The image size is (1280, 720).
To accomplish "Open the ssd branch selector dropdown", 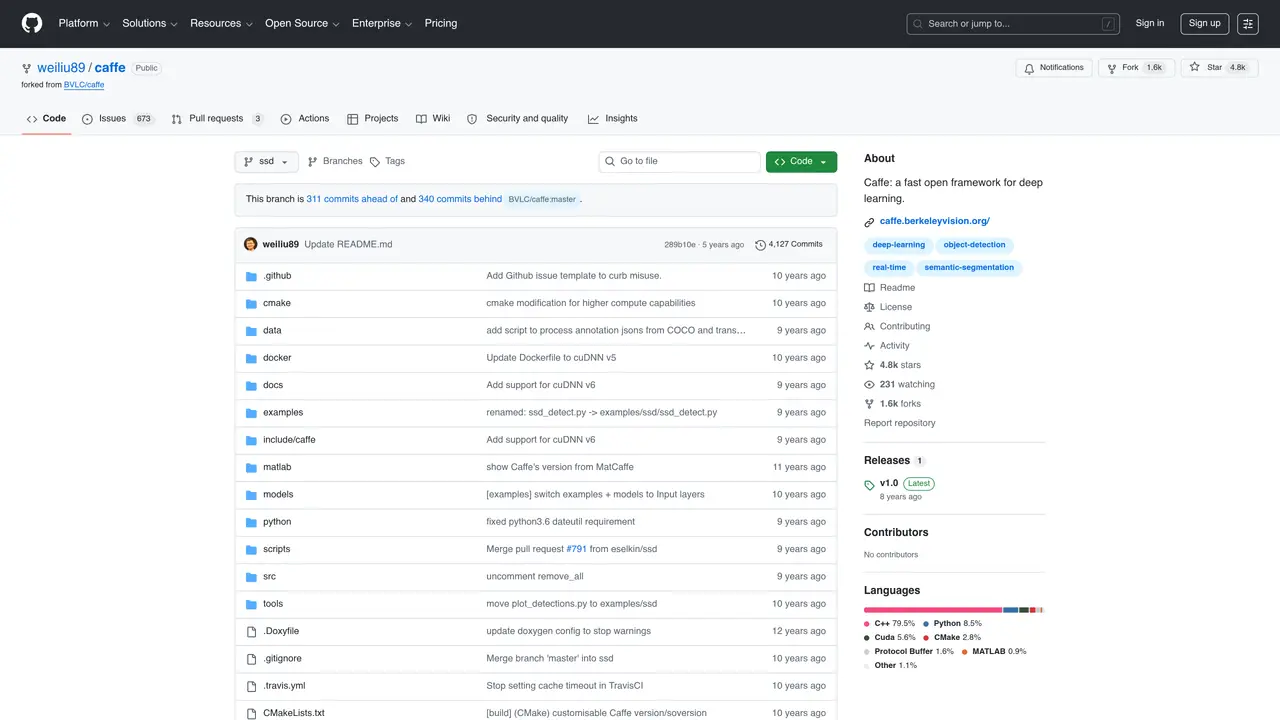I will (266, 162).
